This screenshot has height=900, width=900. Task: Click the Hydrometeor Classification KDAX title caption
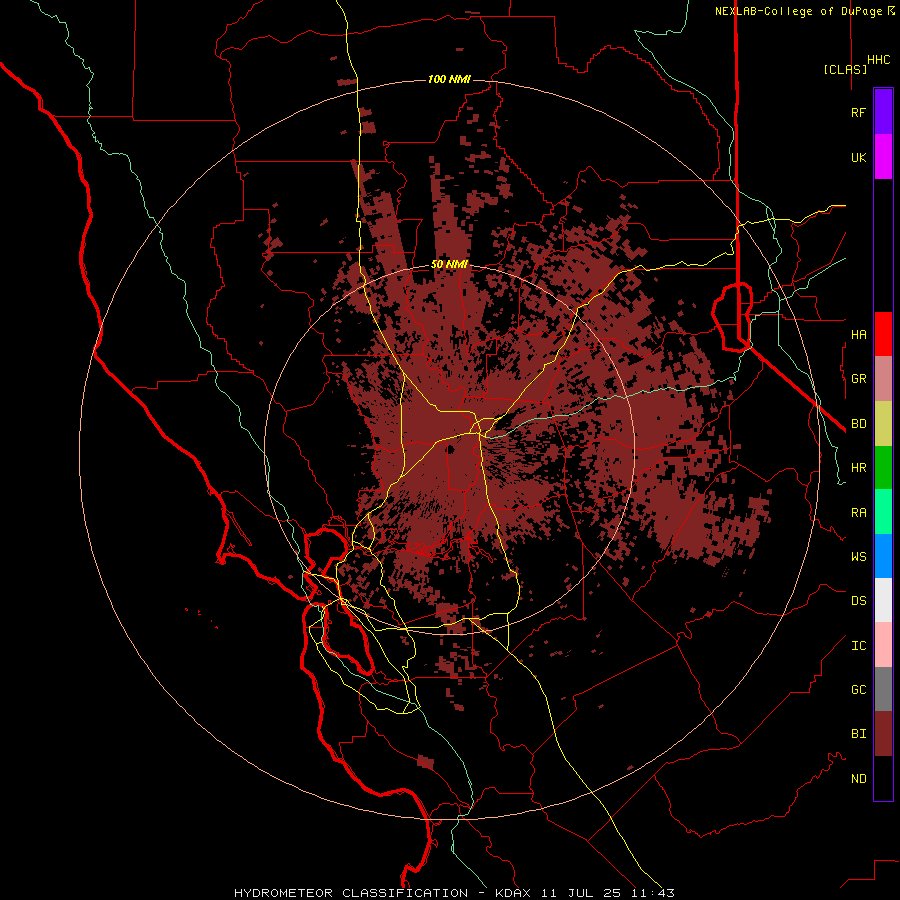pyautogui.click(x=453, y=893)
